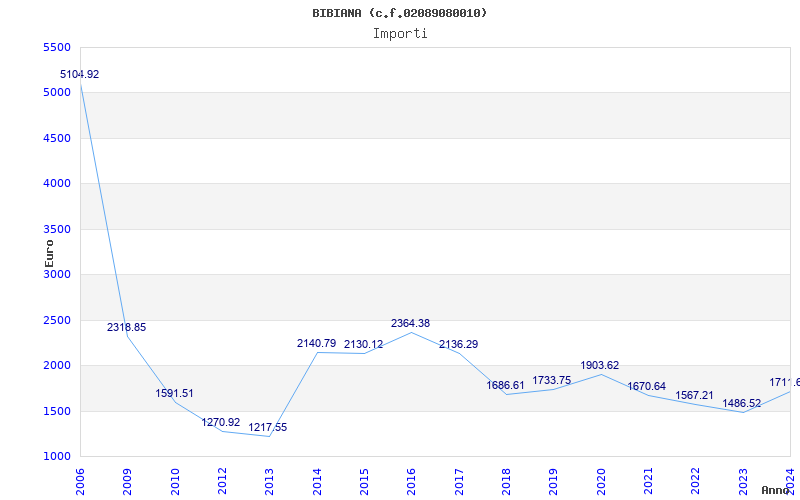Click the chart title BIBIANA (c.f.02089080010)
This screenshot has height=500, width=800.
(x=399, y=13)
